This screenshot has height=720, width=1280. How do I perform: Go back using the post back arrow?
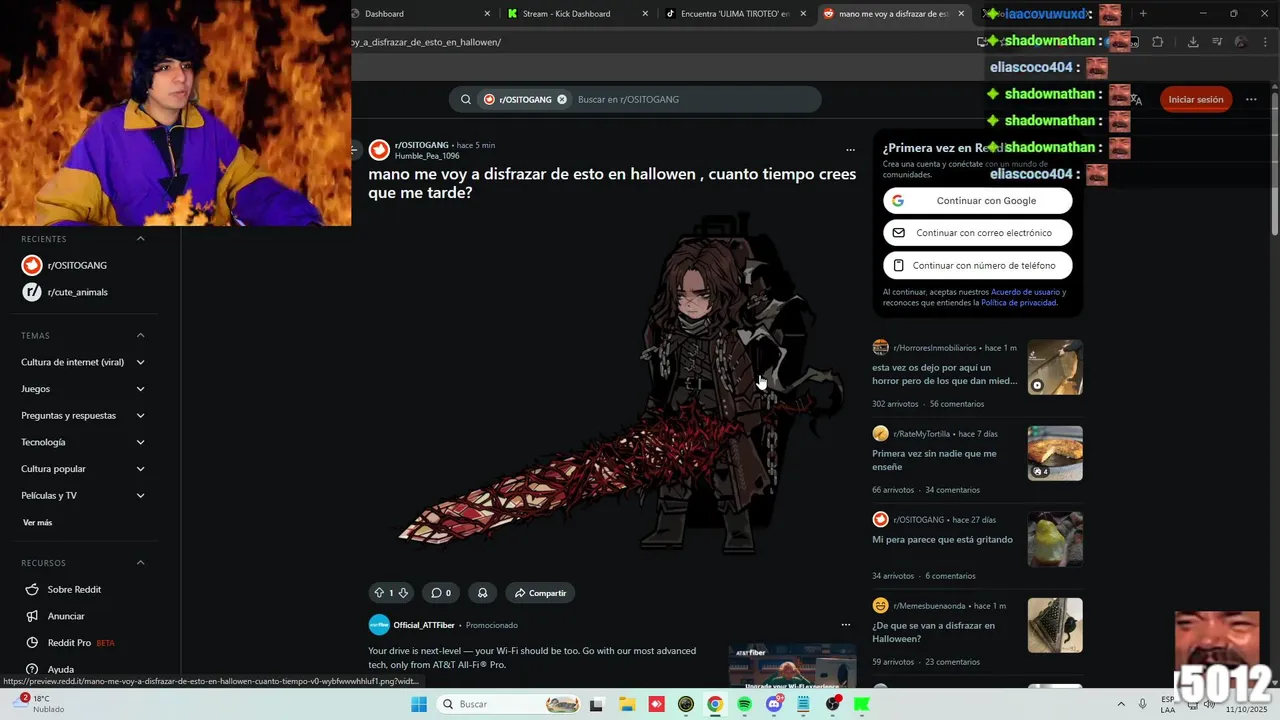(354, 150)
